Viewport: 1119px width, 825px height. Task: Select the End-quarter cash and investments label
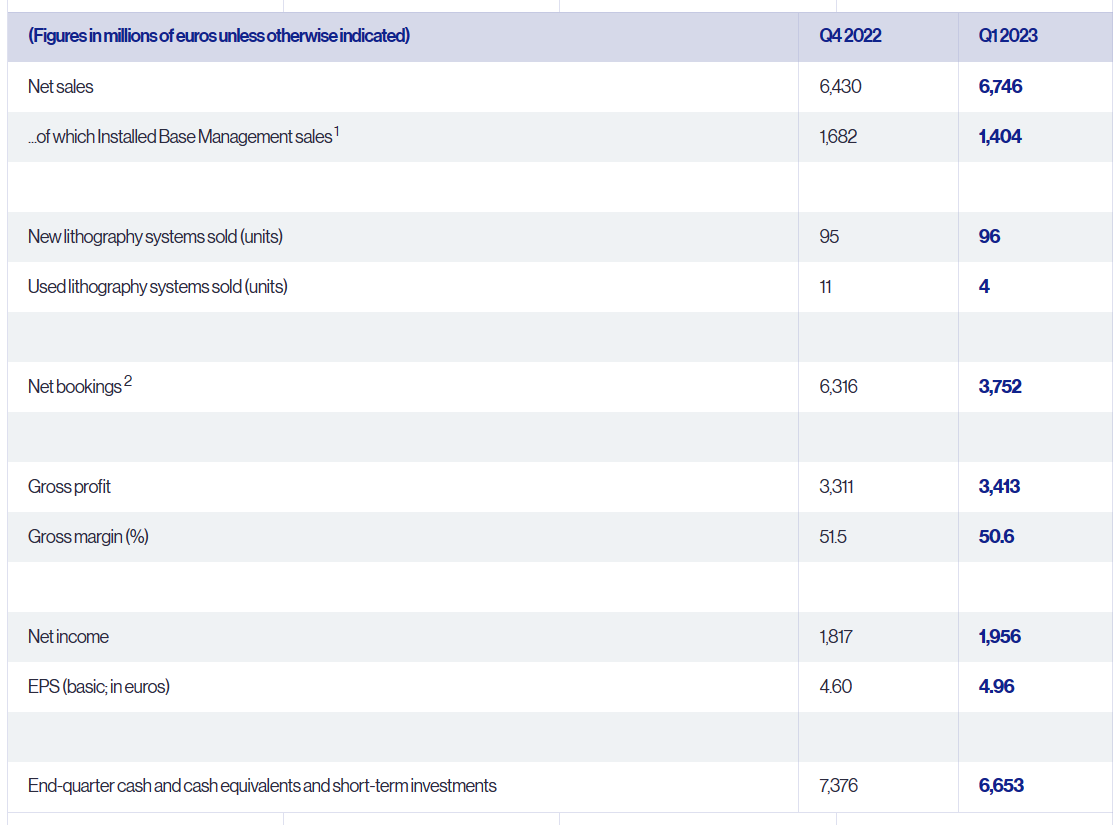(262, 786)
